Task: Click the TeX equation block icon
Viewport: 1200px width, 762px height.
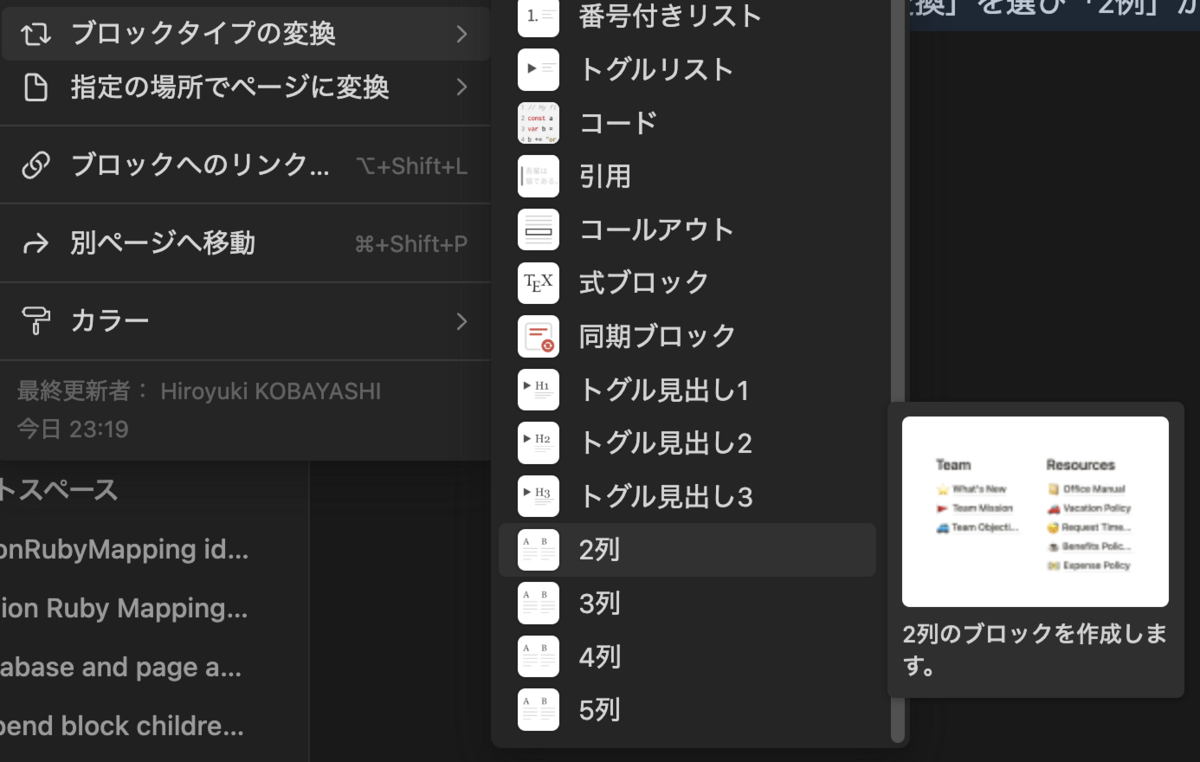Action: [x=538, y=283]
